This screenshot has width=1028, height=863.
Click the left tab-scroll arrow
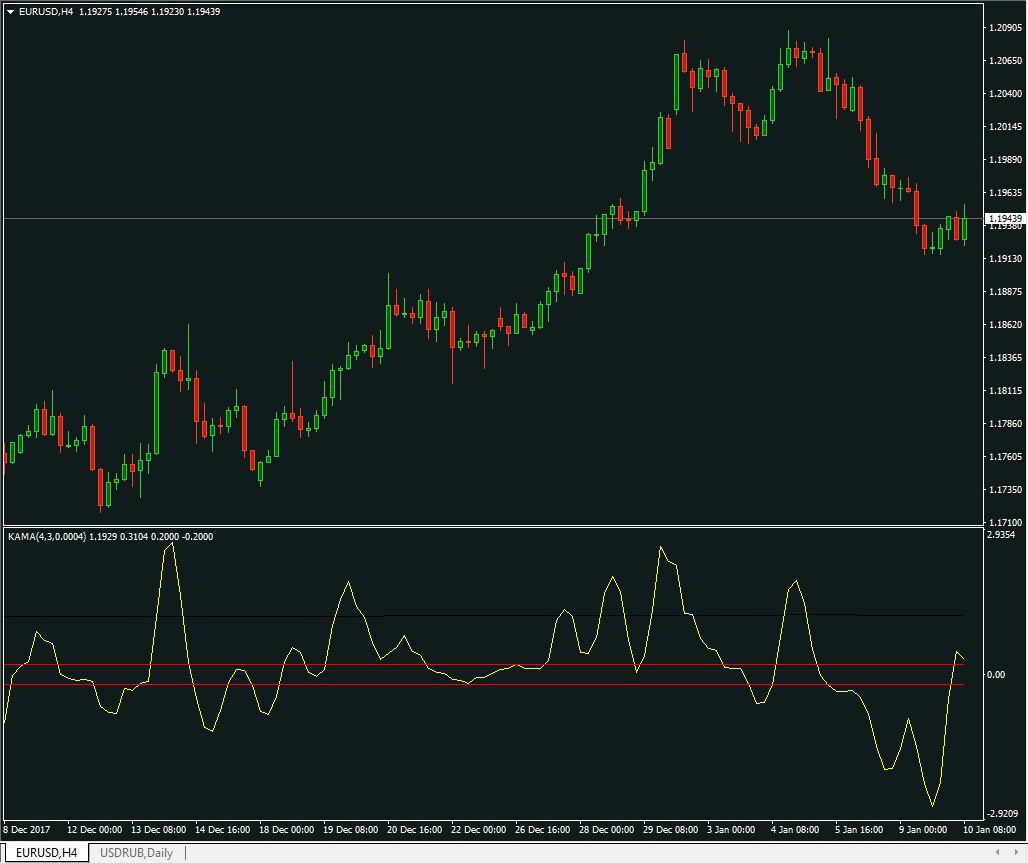point(998,852)
